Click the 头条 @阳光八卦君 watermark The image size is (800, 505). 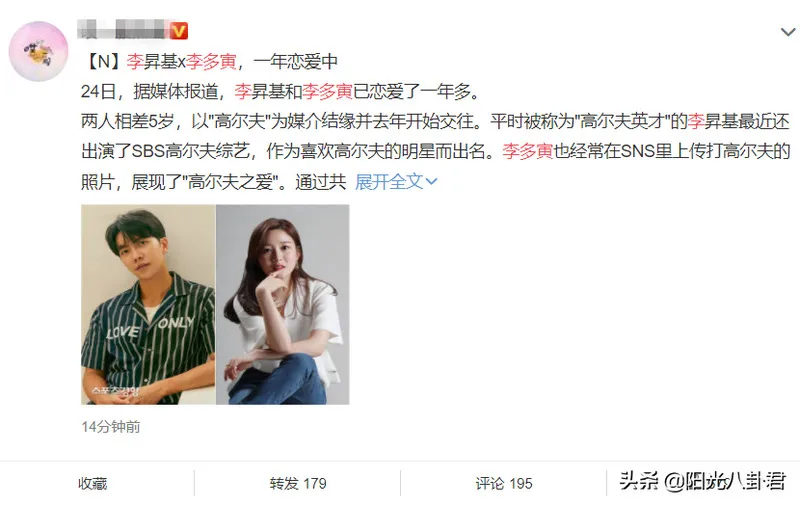[702, 482]
